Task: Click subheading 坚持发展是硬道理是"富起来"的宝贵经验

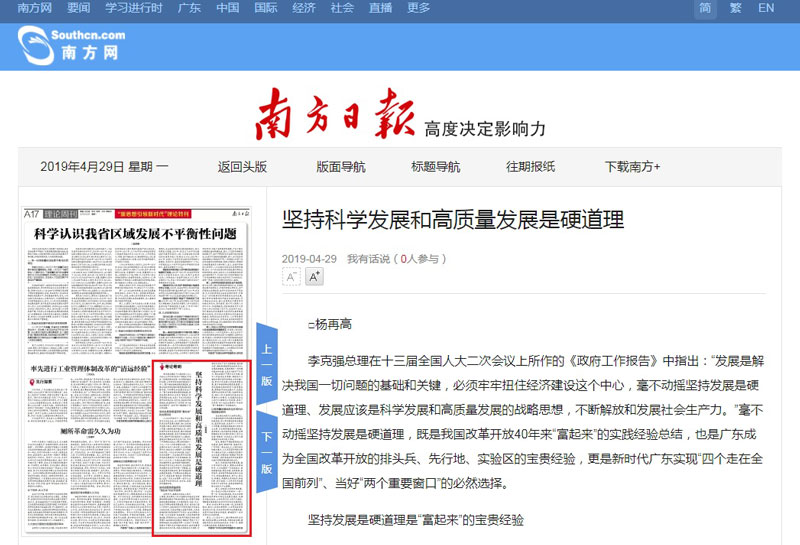Action: (x=416, y=521)
